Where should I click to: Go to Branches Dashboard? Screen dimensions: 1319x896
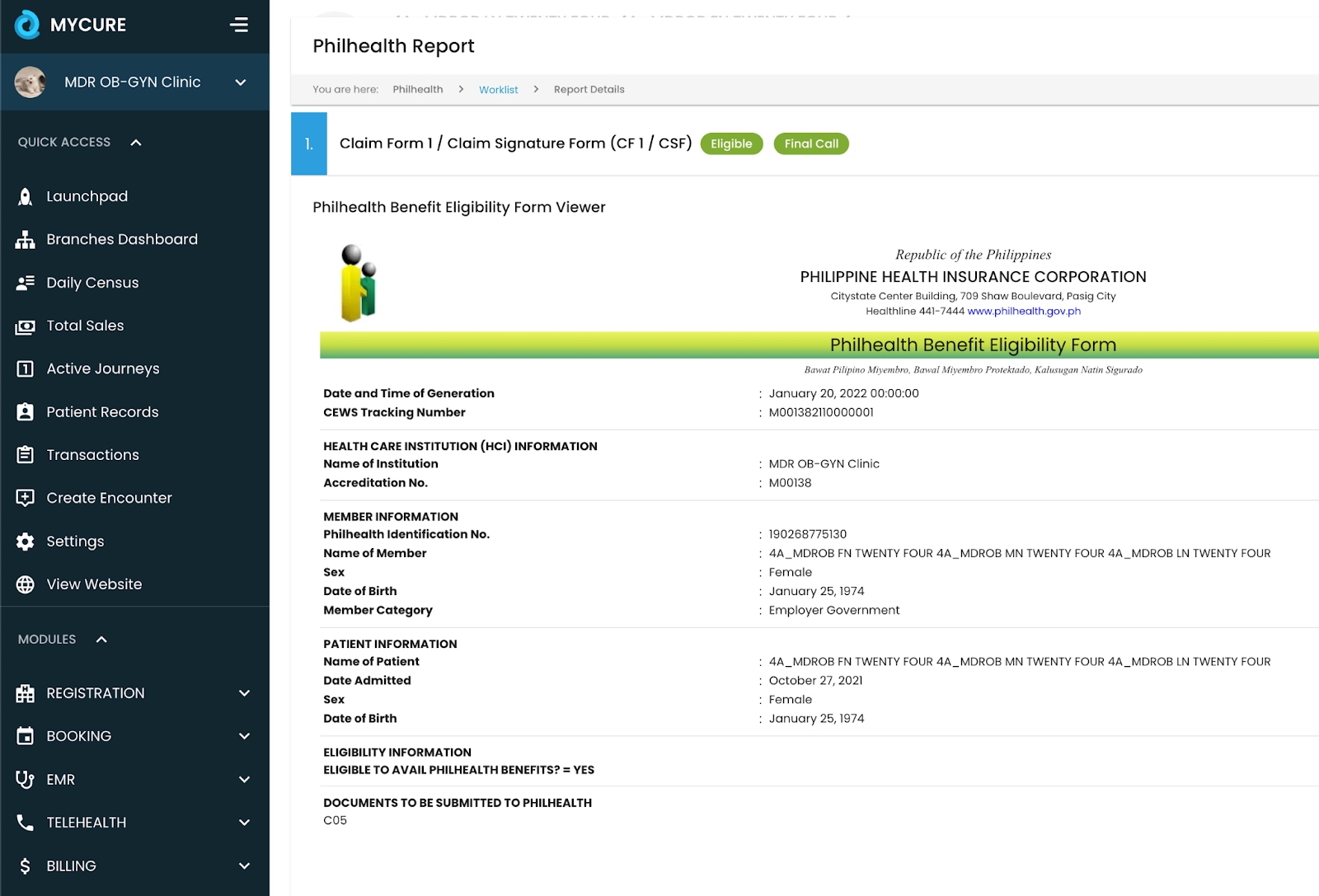[122, 239]
